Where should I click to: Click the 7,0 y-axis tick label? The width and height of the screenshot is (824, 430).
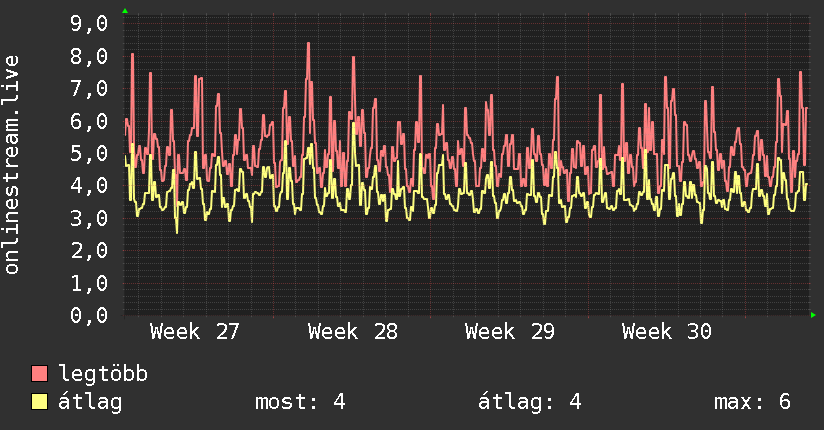(x=89, y=88)
